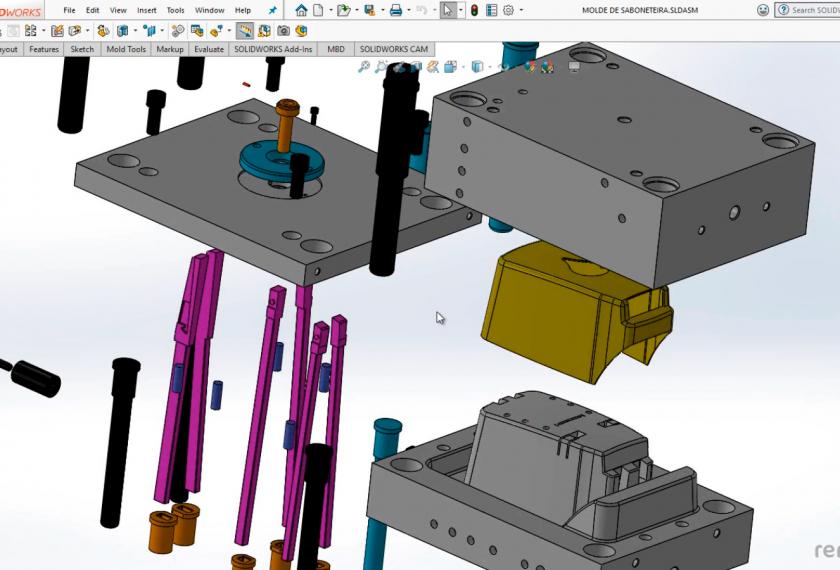Click the camera snapshot icon in the toolbar
840x570 pixels.
coord(284,31)
